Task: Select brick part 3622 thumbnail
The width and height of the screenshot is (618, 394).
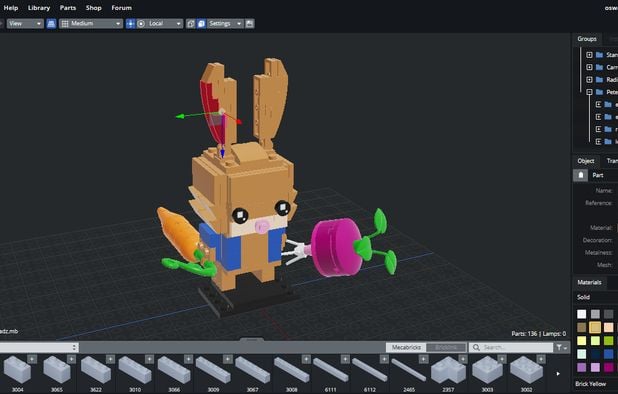Action: point(96,369)
